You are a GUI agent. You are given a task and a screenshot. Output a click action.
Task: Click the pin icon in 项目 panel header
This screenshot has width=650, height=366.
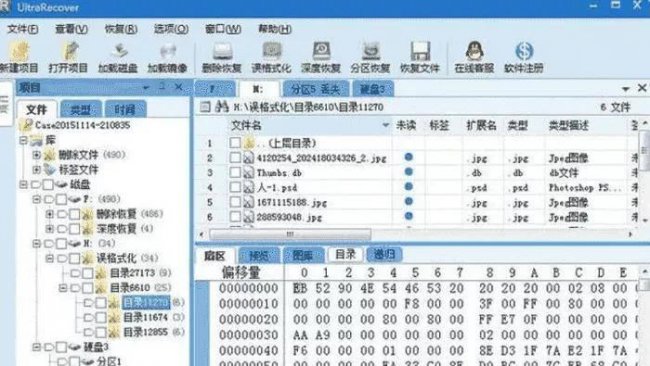162,87
